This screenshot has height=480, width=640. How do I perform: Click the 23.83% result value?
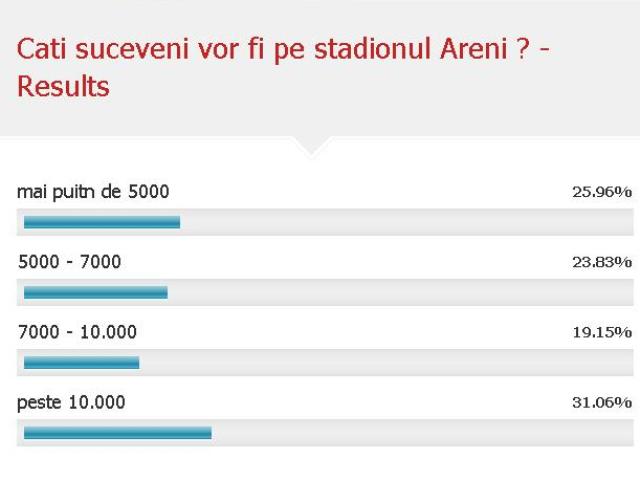pyautogui.click(x=602, y=262)
